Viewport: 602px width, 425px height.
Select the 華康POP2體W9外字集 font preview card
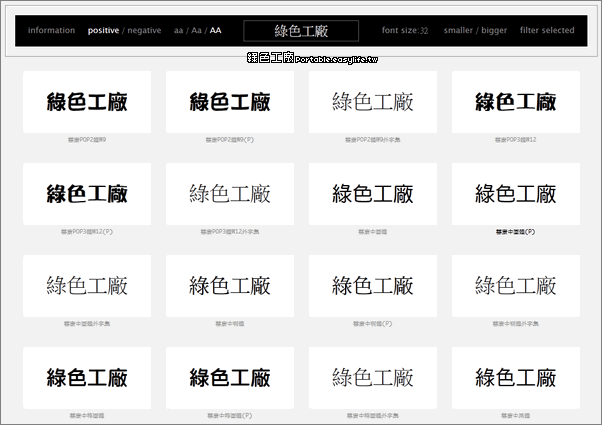point(373,102)
